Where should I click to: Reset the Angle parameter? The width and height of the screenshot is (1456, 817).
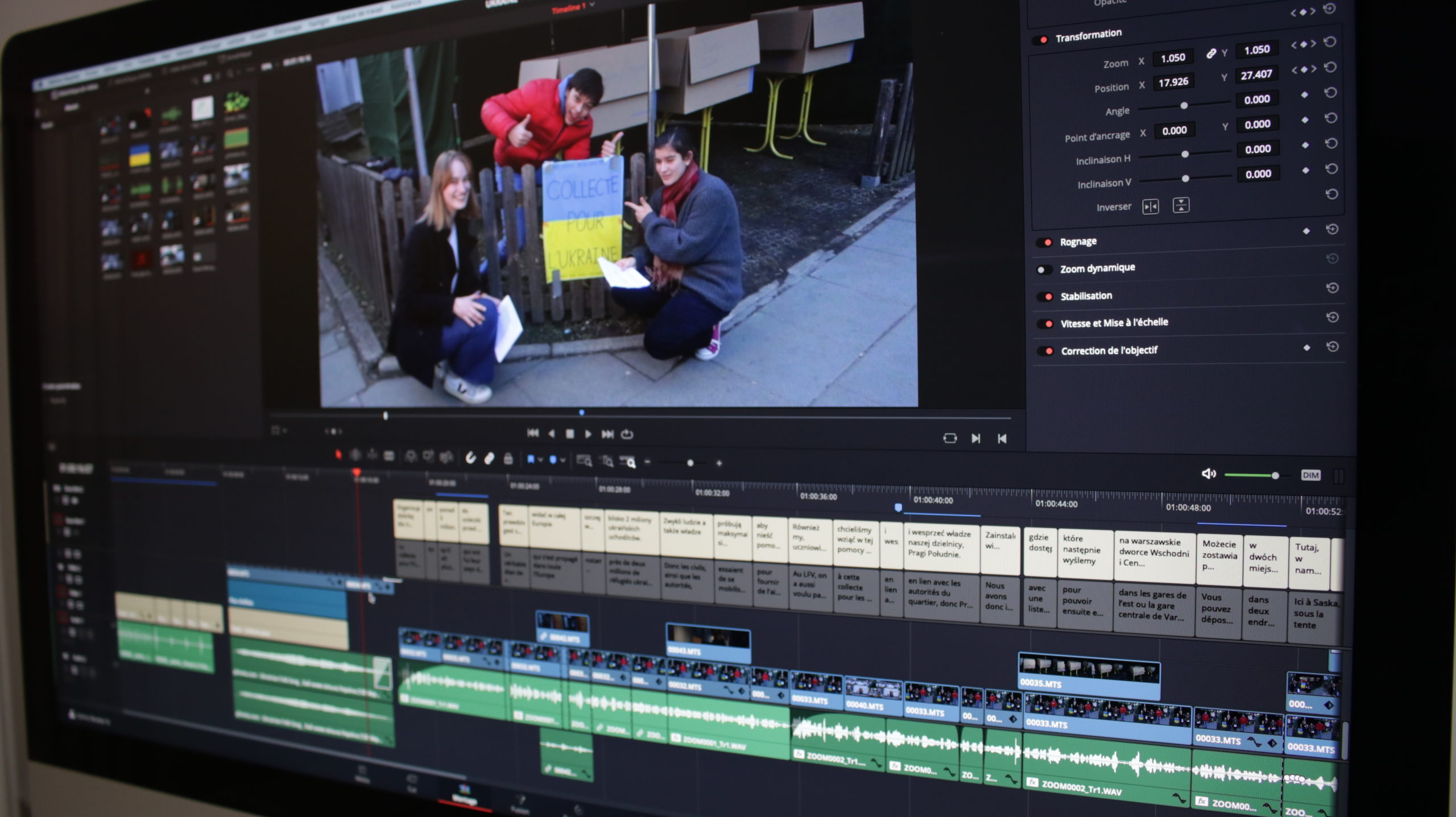coord(1330,93)
